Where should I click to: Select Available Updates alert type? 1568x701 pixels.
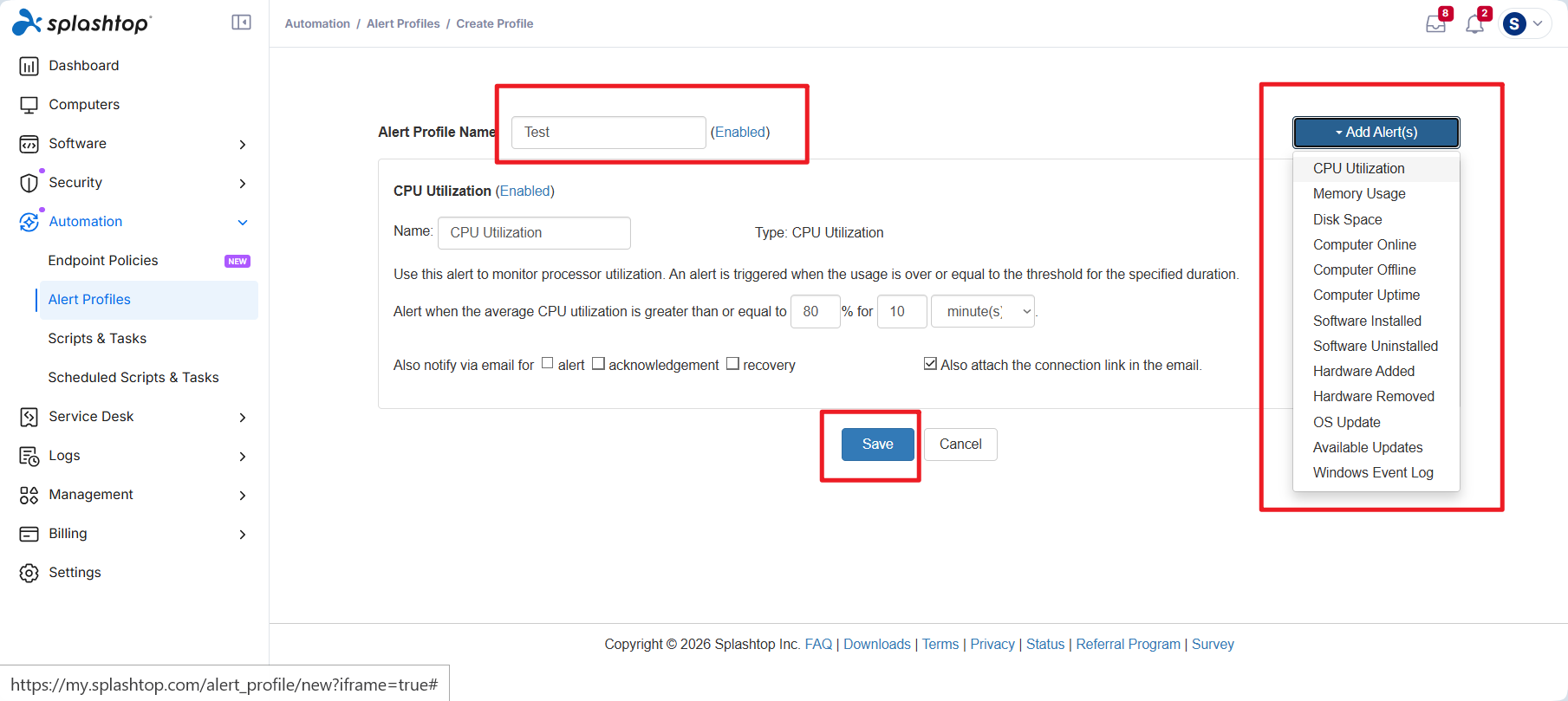coord(1376,447)
